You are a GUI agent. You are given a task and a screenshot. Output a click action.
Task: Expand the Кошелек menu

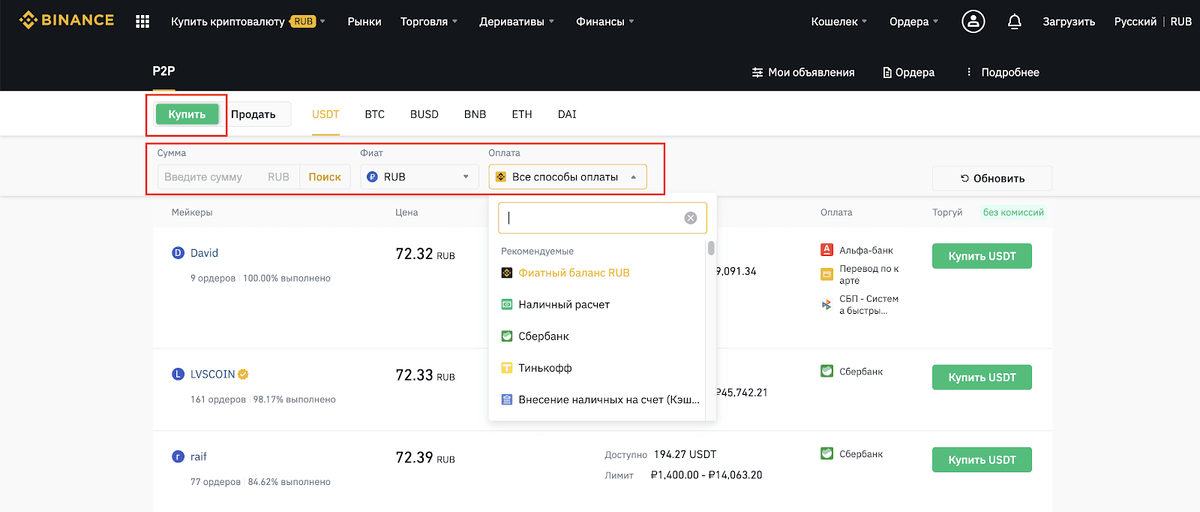click(839, 21)
